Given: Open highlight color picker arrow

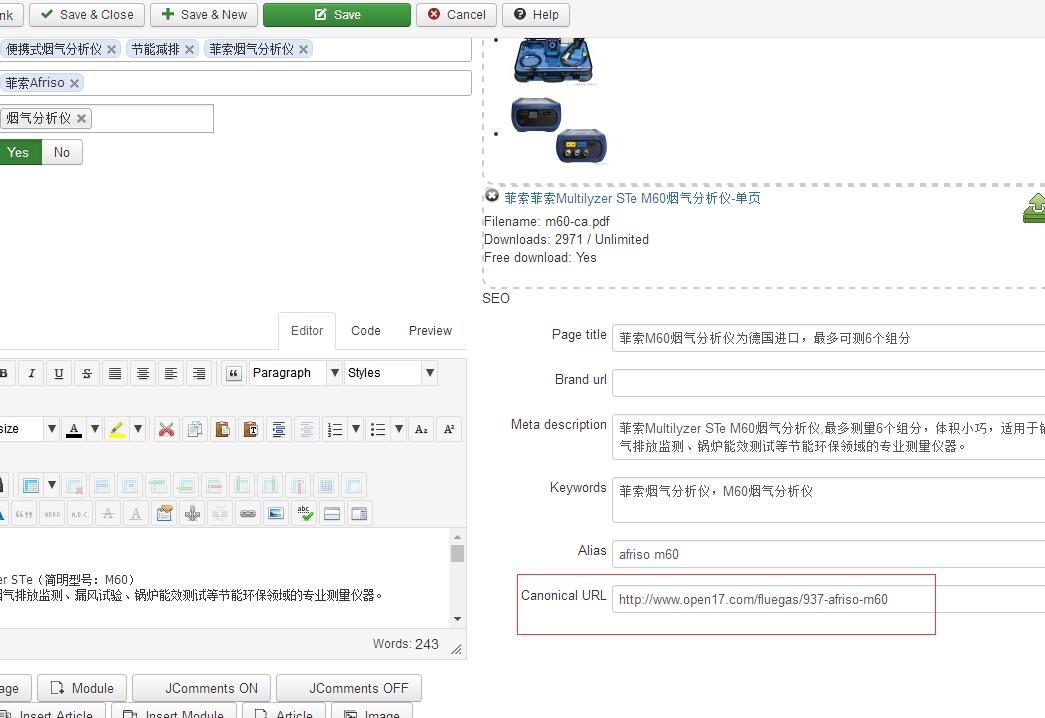Looking at the screenshot, I should pos(138,429).
